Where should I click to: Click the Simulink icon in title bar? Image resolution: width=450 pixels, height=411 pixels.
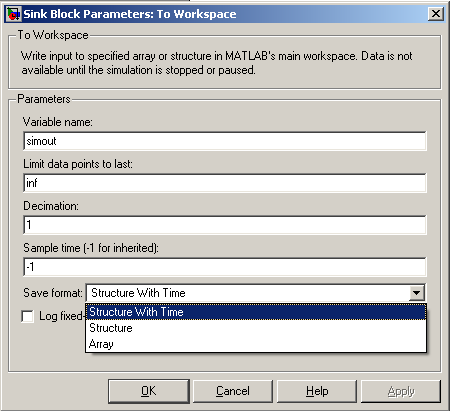click(x=14, y=14)
